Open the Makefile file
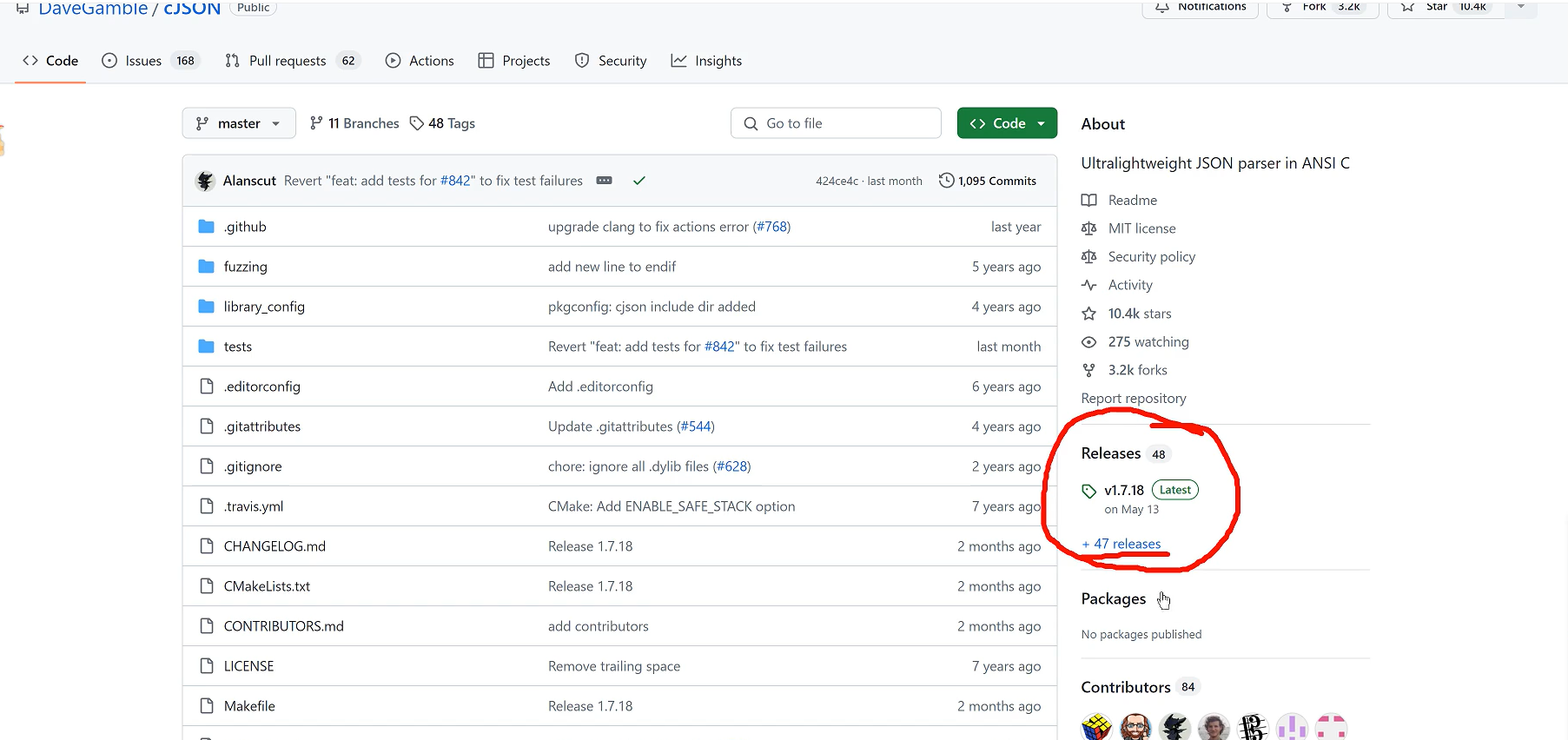1568x740 pixels. click(249, 706)
